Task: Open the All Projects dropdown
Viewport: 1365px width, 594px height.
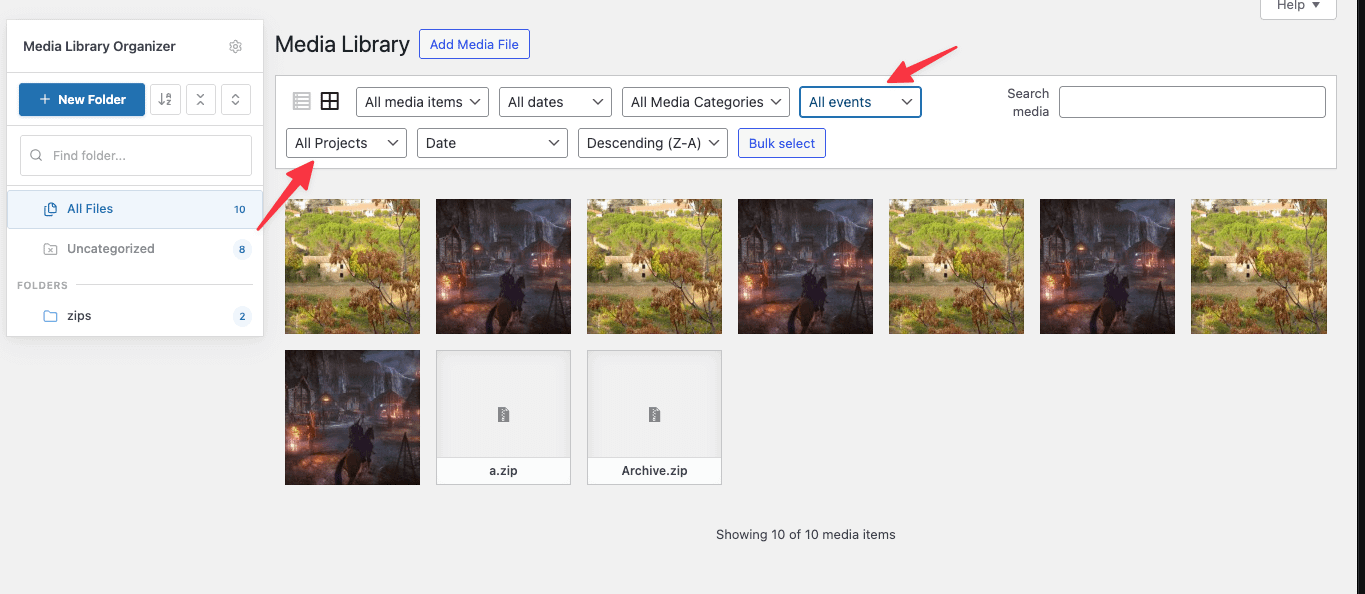Action: [x=345, y=143]
